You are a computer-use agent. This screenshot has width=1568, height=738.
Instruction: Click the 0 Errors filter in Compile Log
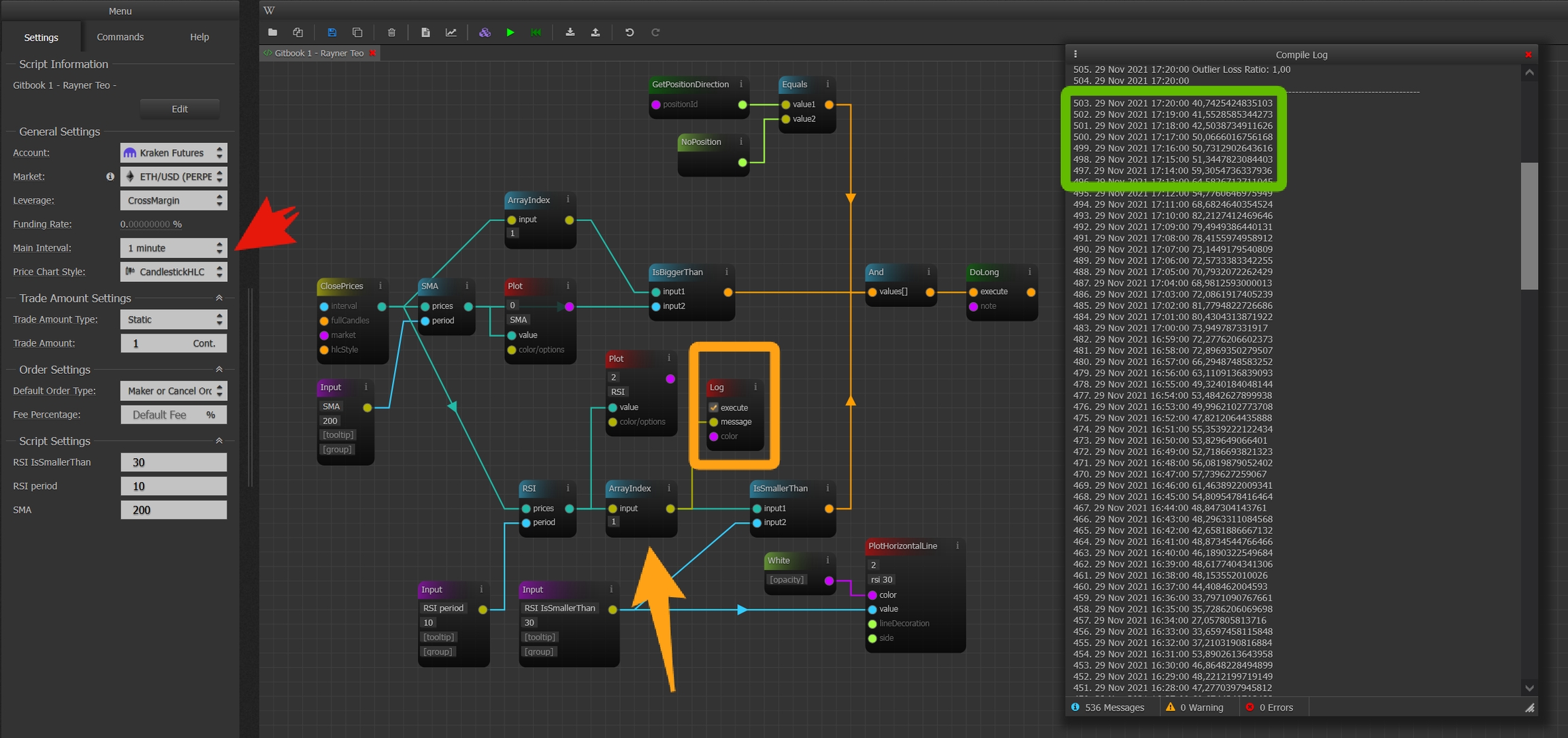click(x=1270, y=707)
